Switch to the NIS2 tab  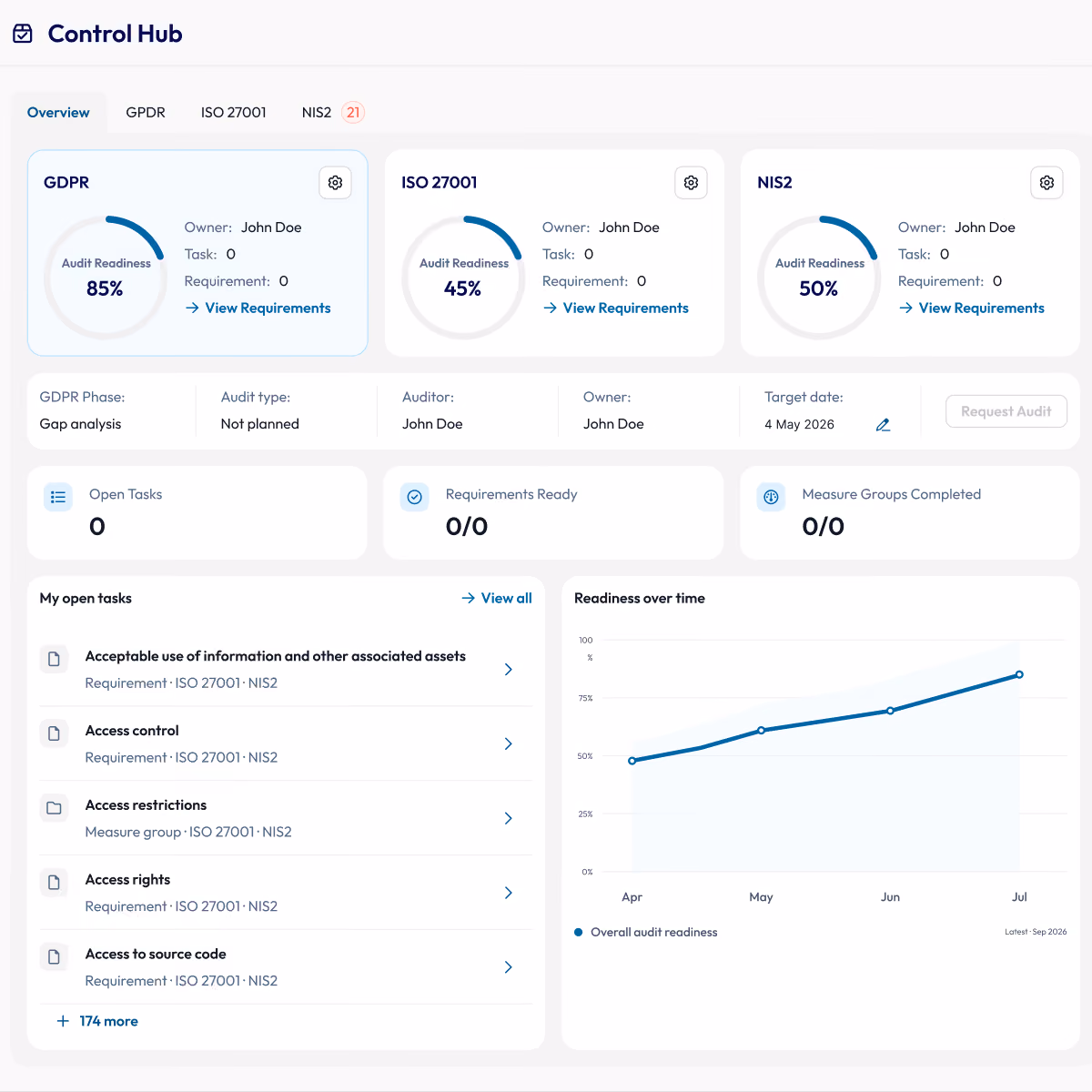[317, 113]
